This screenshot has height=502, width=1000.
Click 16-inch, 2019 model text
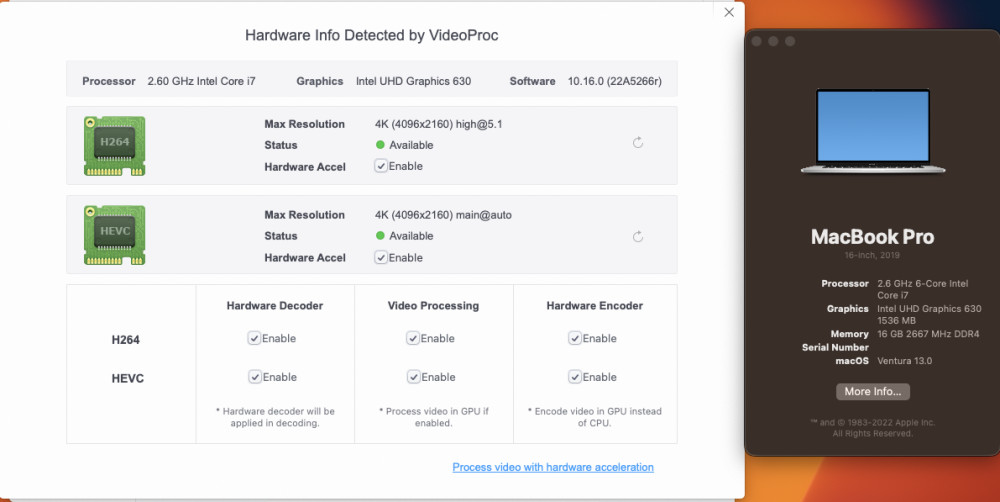click(872, 255)
